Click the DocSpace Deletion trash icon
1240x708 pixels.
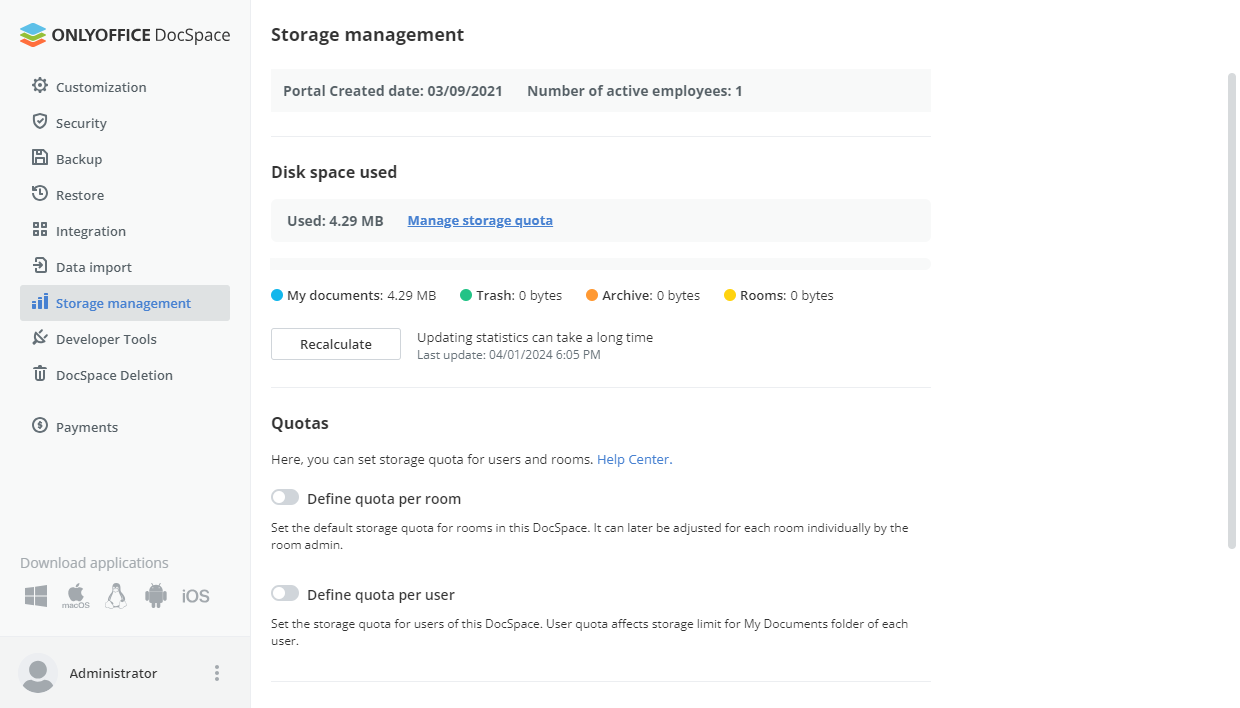(40, 374)
